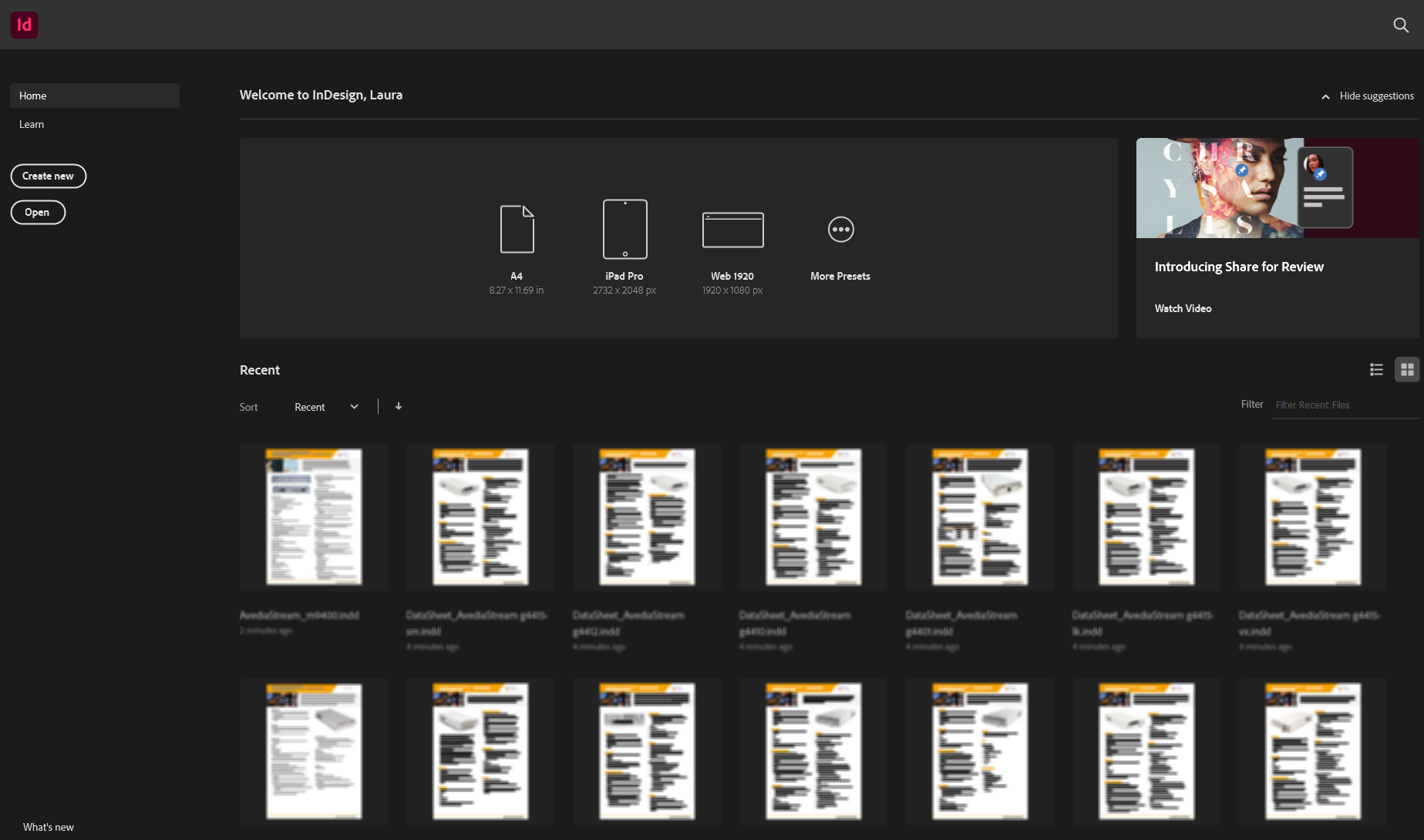The height and width of the screenshot is (840, 1424).
Task: Collapse suggestions using the chevron
Action: [x=1325, y=96]
